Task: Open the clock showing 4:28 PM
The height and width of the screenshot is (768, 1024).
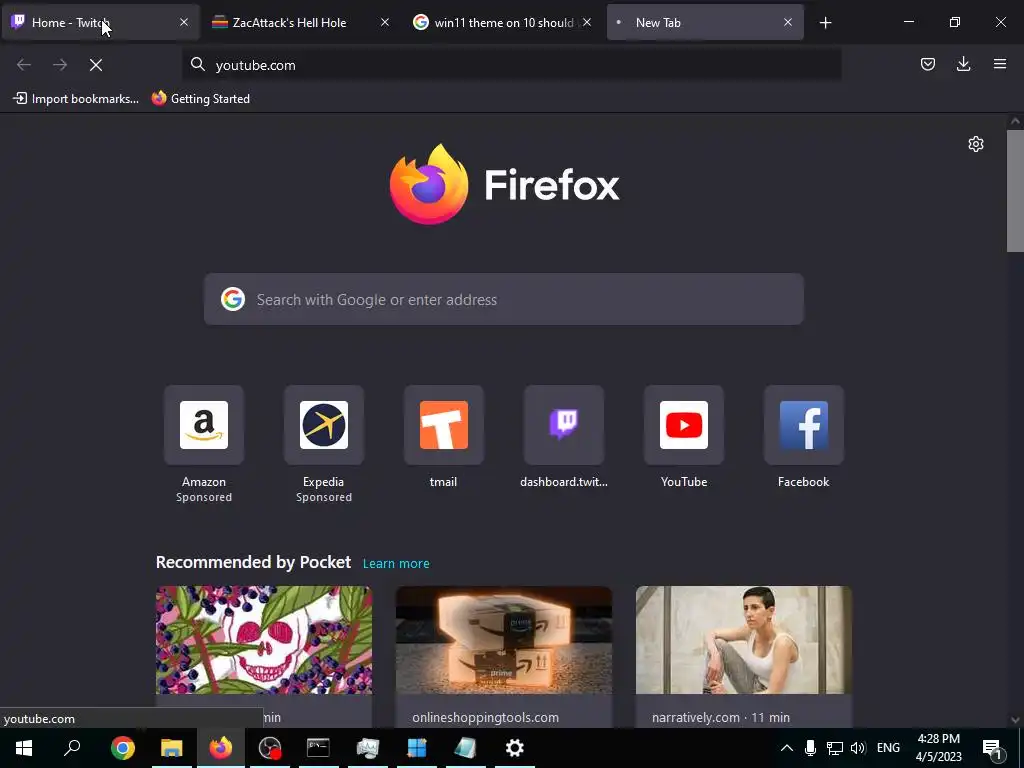Action: click(x=938, y=748)
